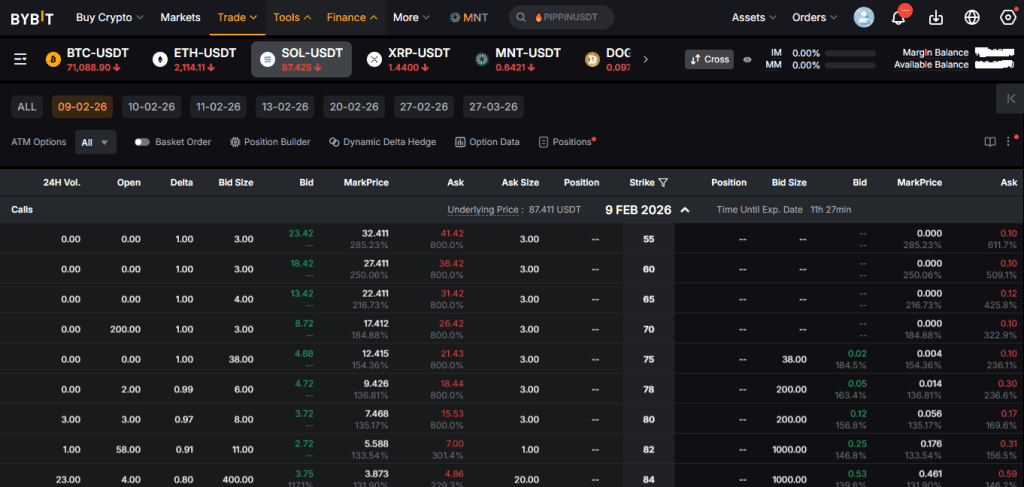The height and width of the screenshot is (487, 1024).
Task: Expand the Trade menu
Action: tap(238, 18)
